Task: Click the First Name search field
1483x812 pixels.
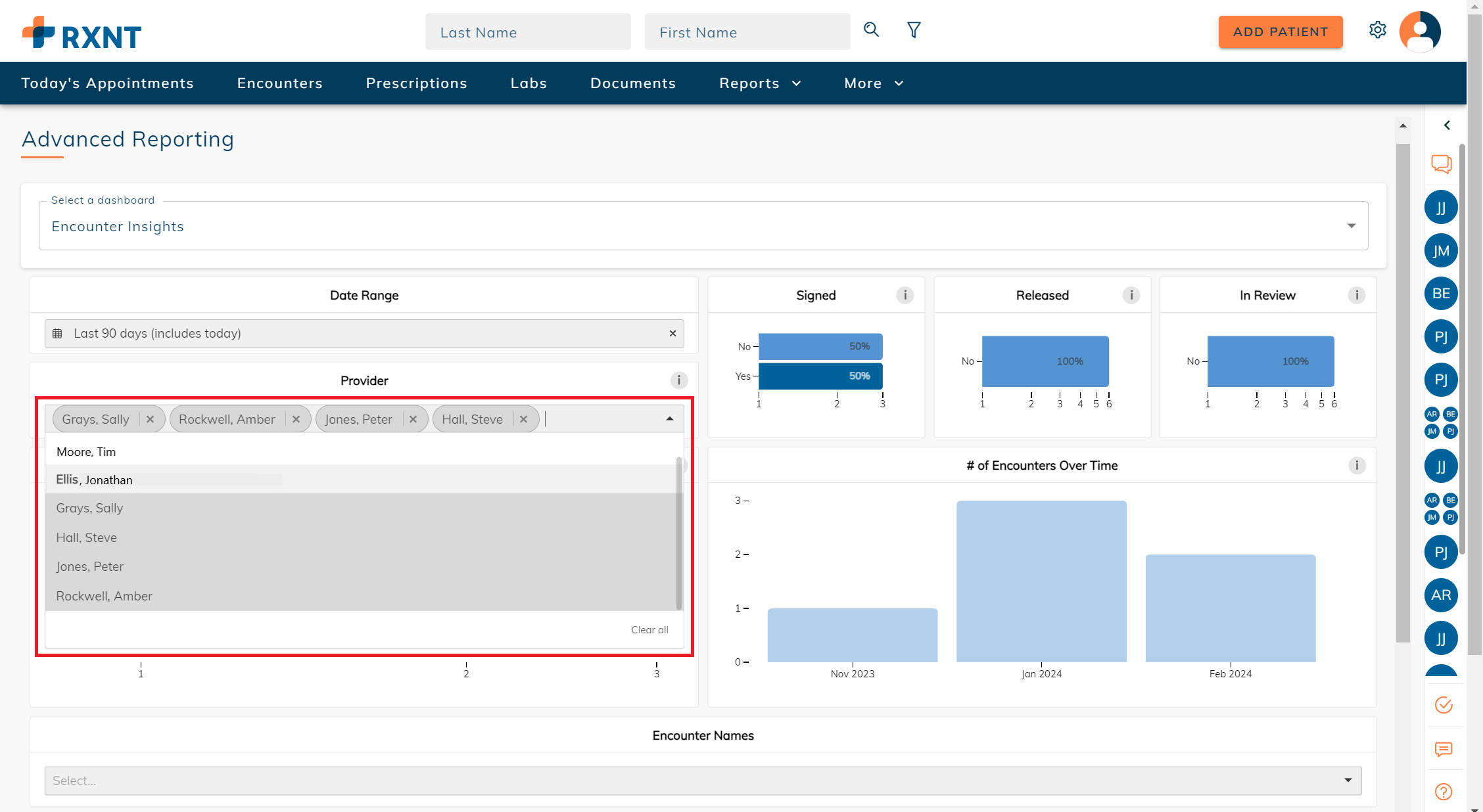Action: point(747,32)
